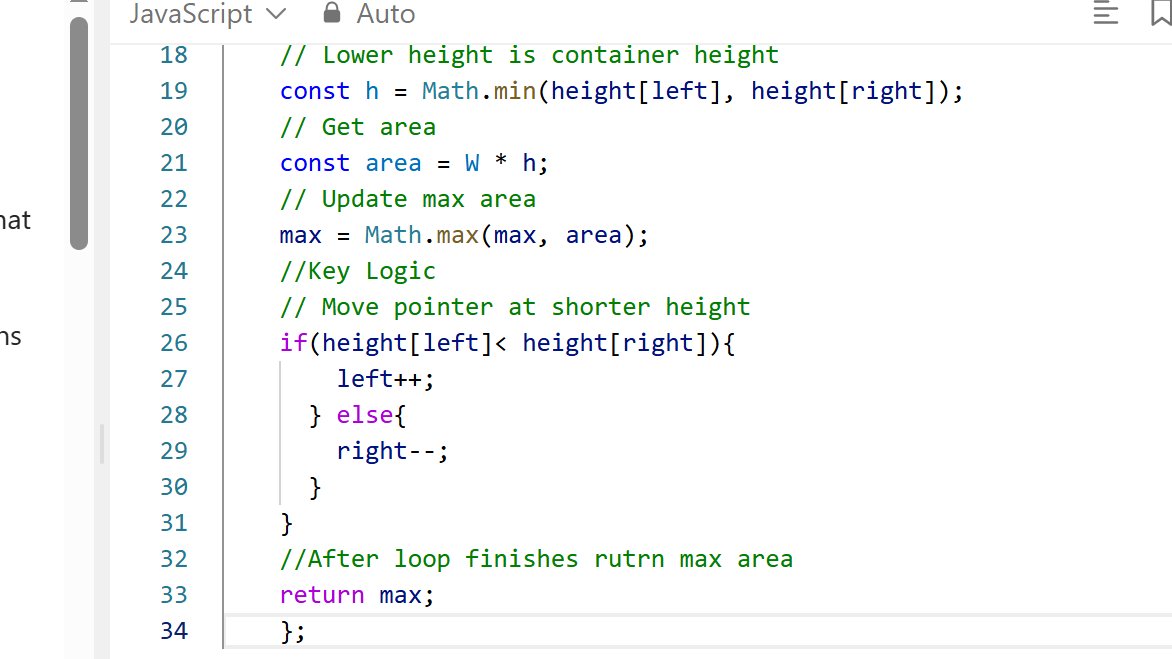The image size is (1172, 659).
Task: Click 'Math.max' on line 23
Action: click(x=422, y=235)
